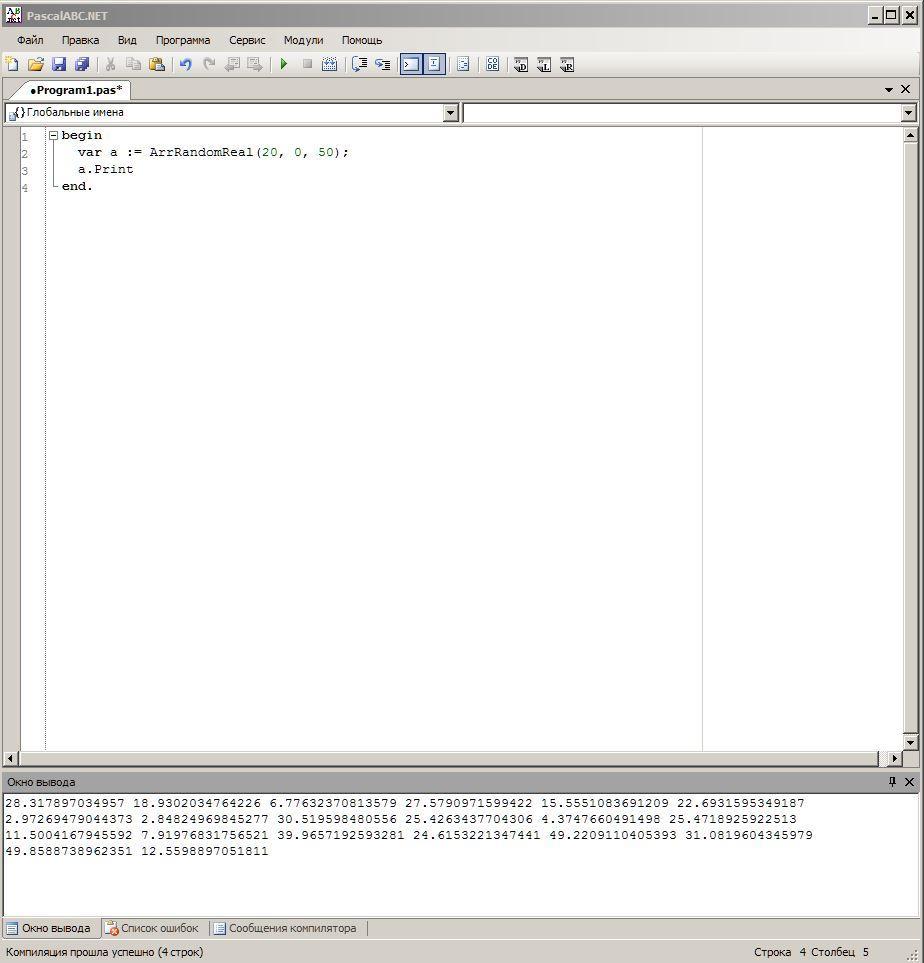Click the Столбец 5 status entry

point(840,952)
